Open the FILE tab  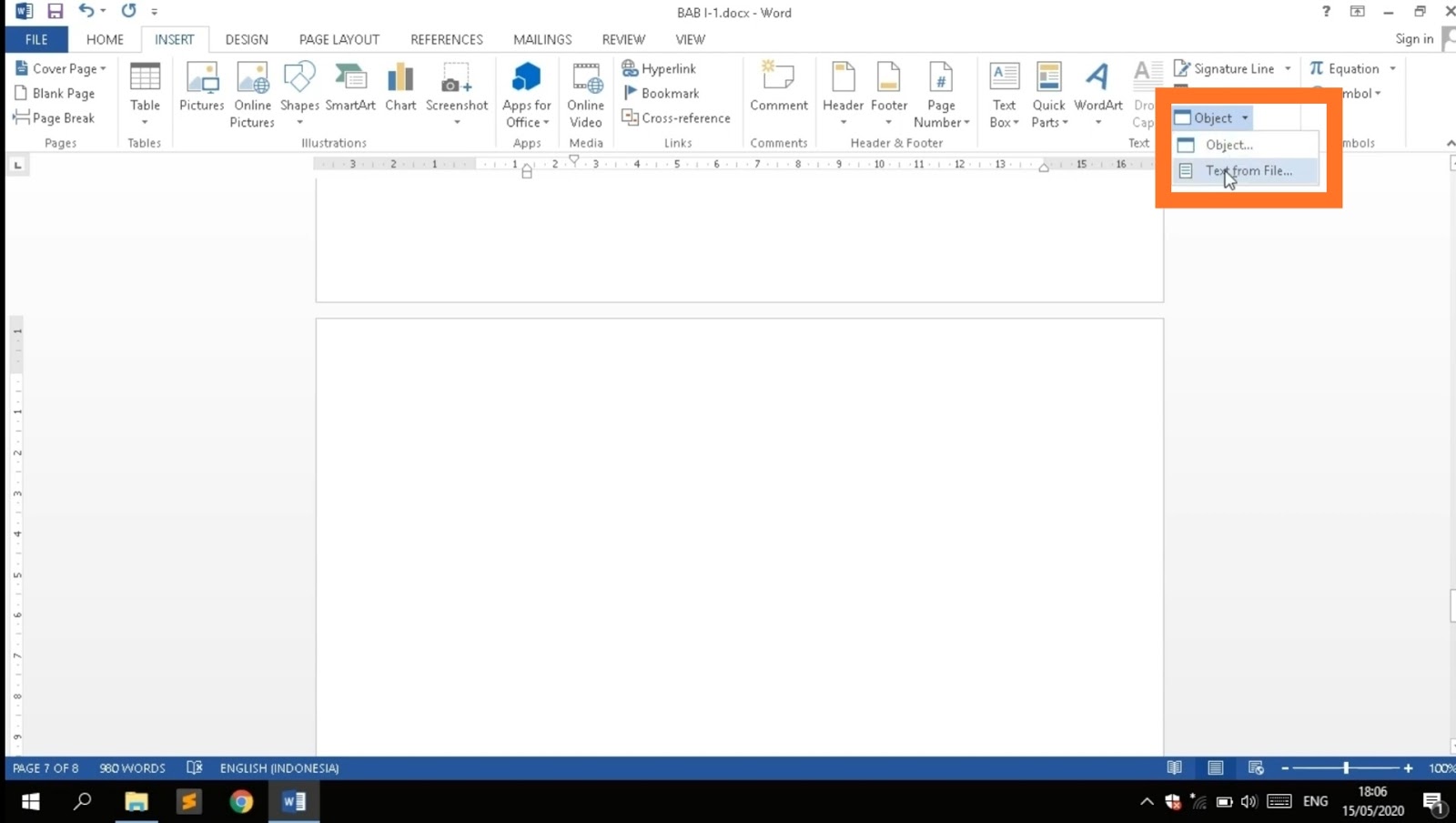36,39
